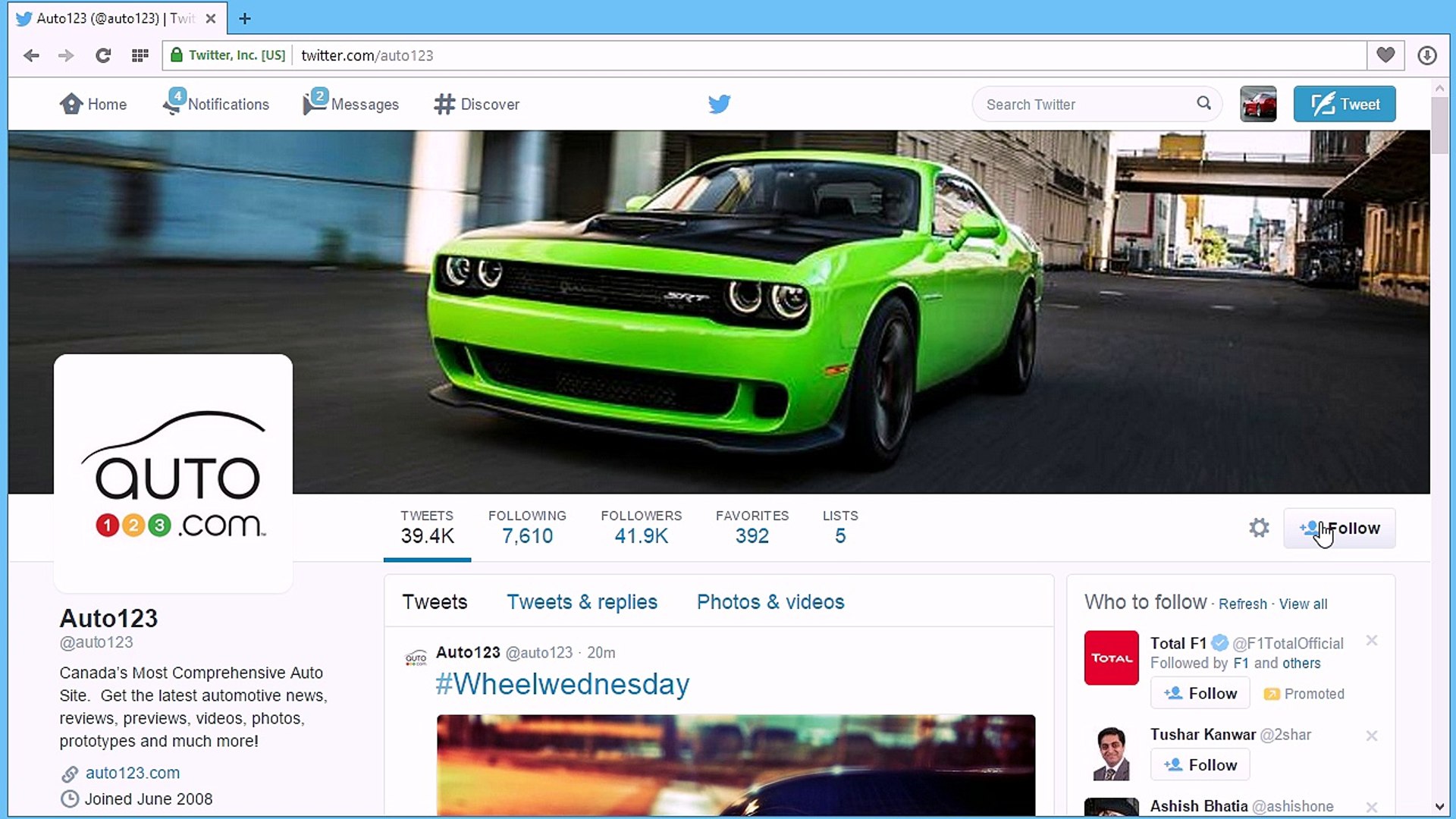This screenshot has width=1456, height=819.
Task: Open the Photos & videos tab
Action: pos(770,601)
